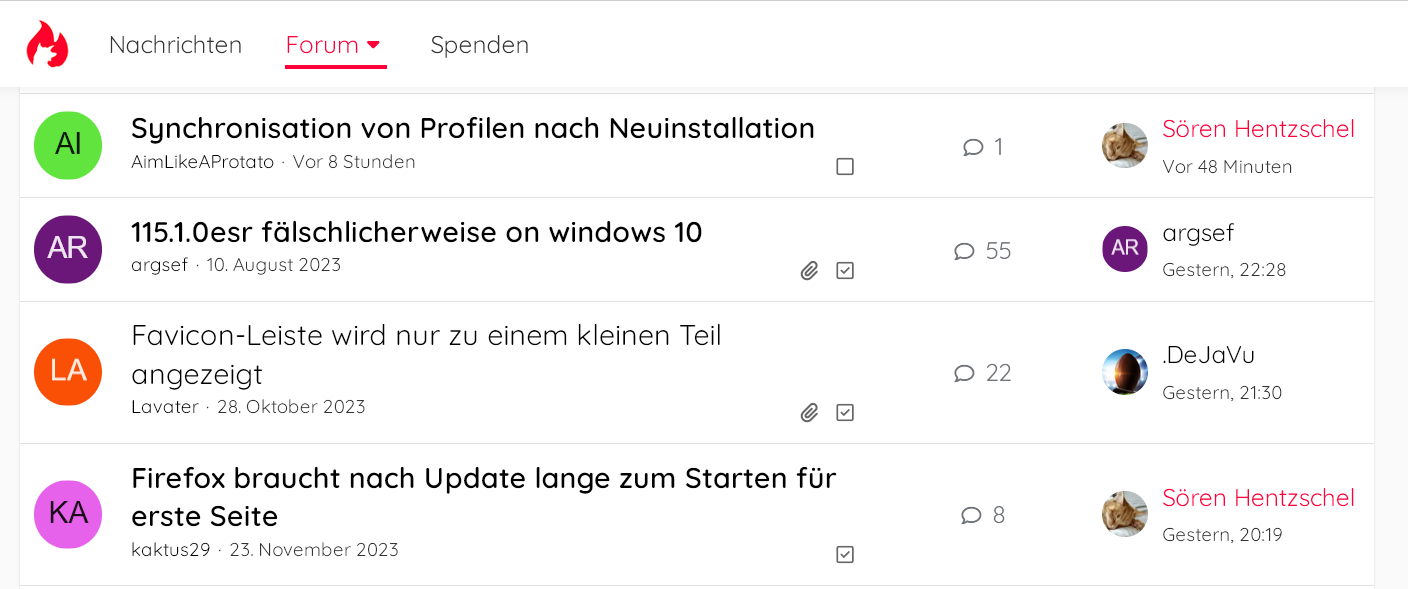Click paperclip attachment icon on Favicon-Leiste thread
1408x589 pixels.
pyautogui.click(x=810, y=413)
